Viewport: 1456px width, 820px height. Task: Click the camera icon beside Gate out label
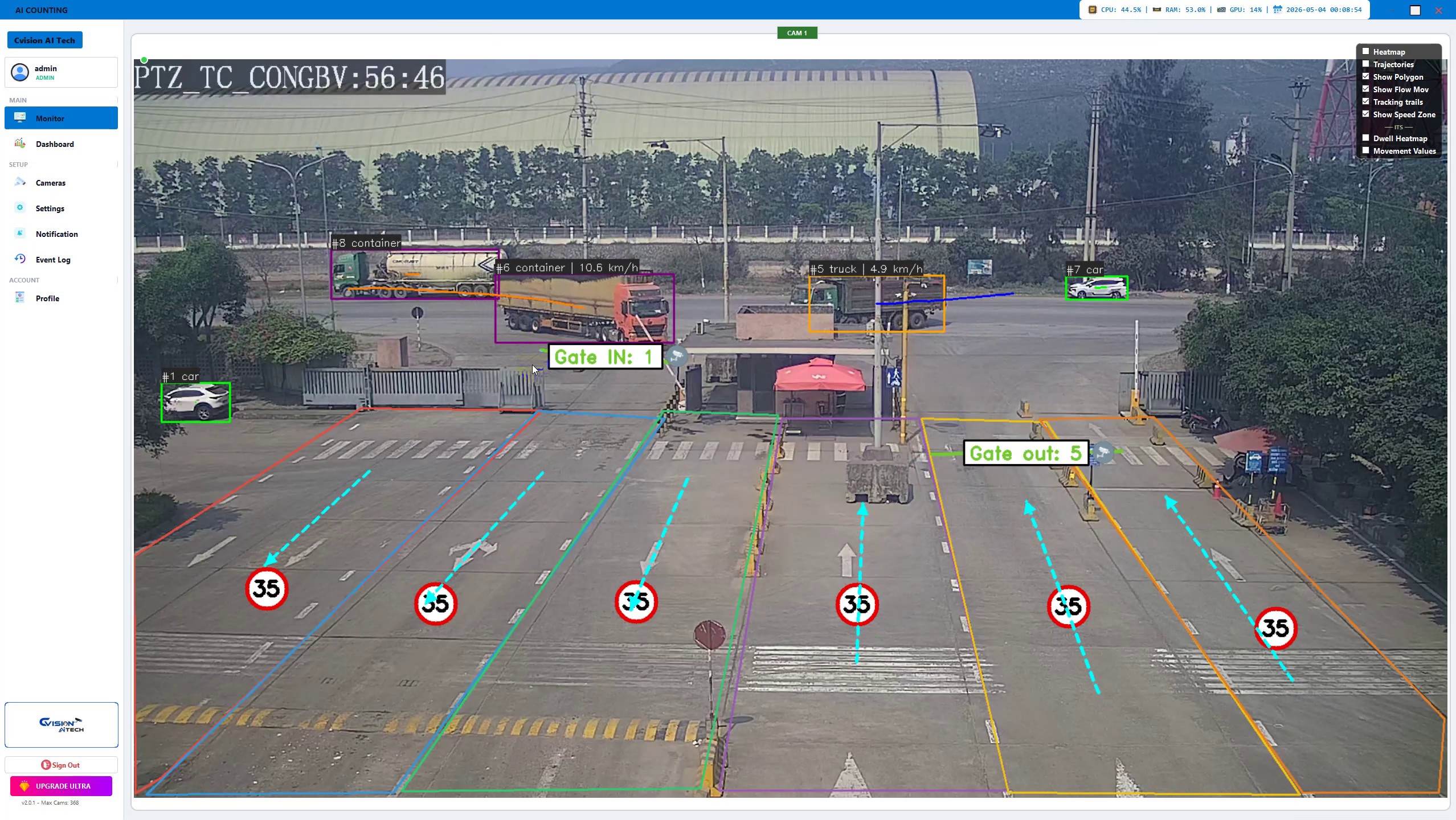coord(1103,453)
